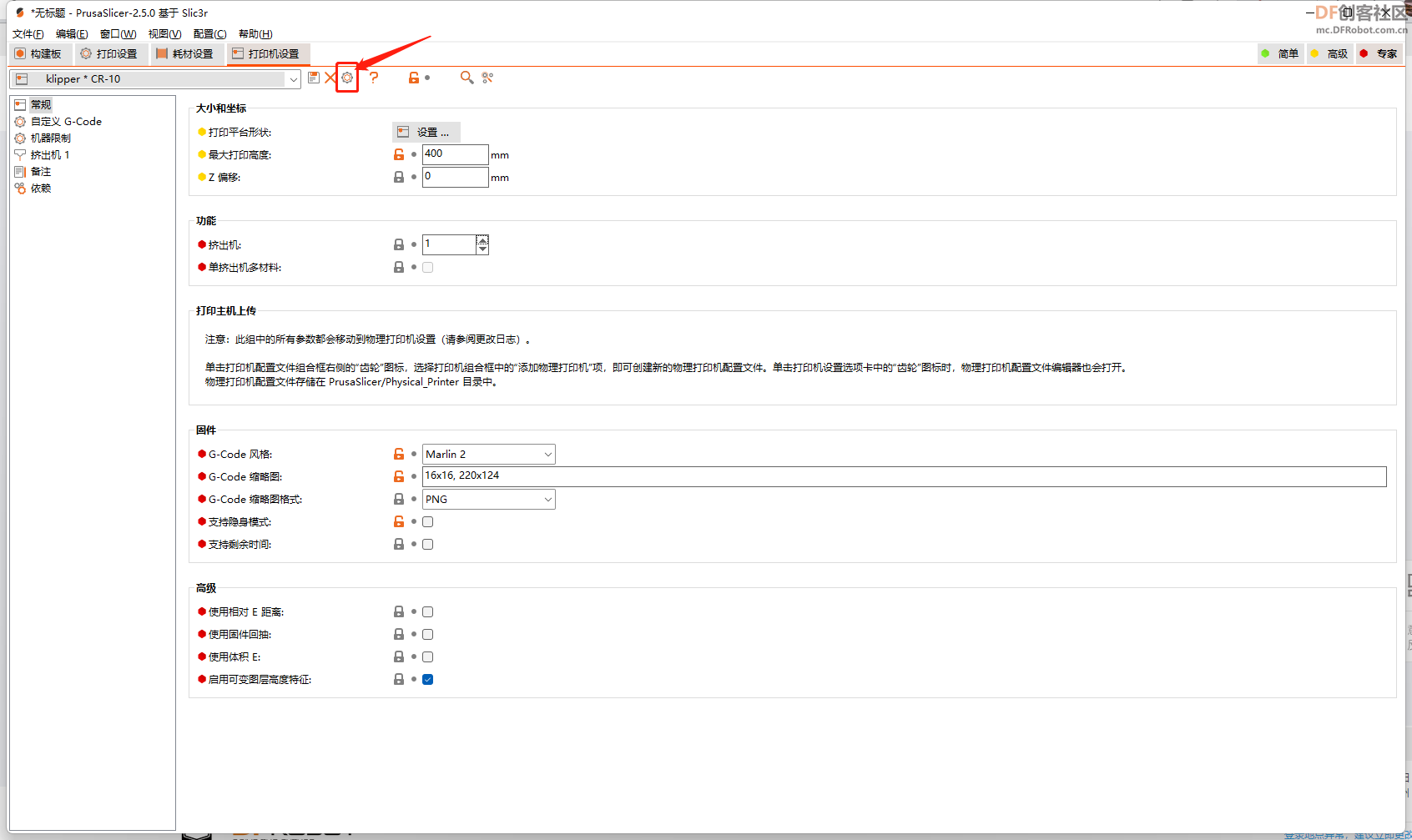Open the 编辑(E) menu
Image resolution: width=1412 pixels, height=840 pixels.
coord(72,33)
